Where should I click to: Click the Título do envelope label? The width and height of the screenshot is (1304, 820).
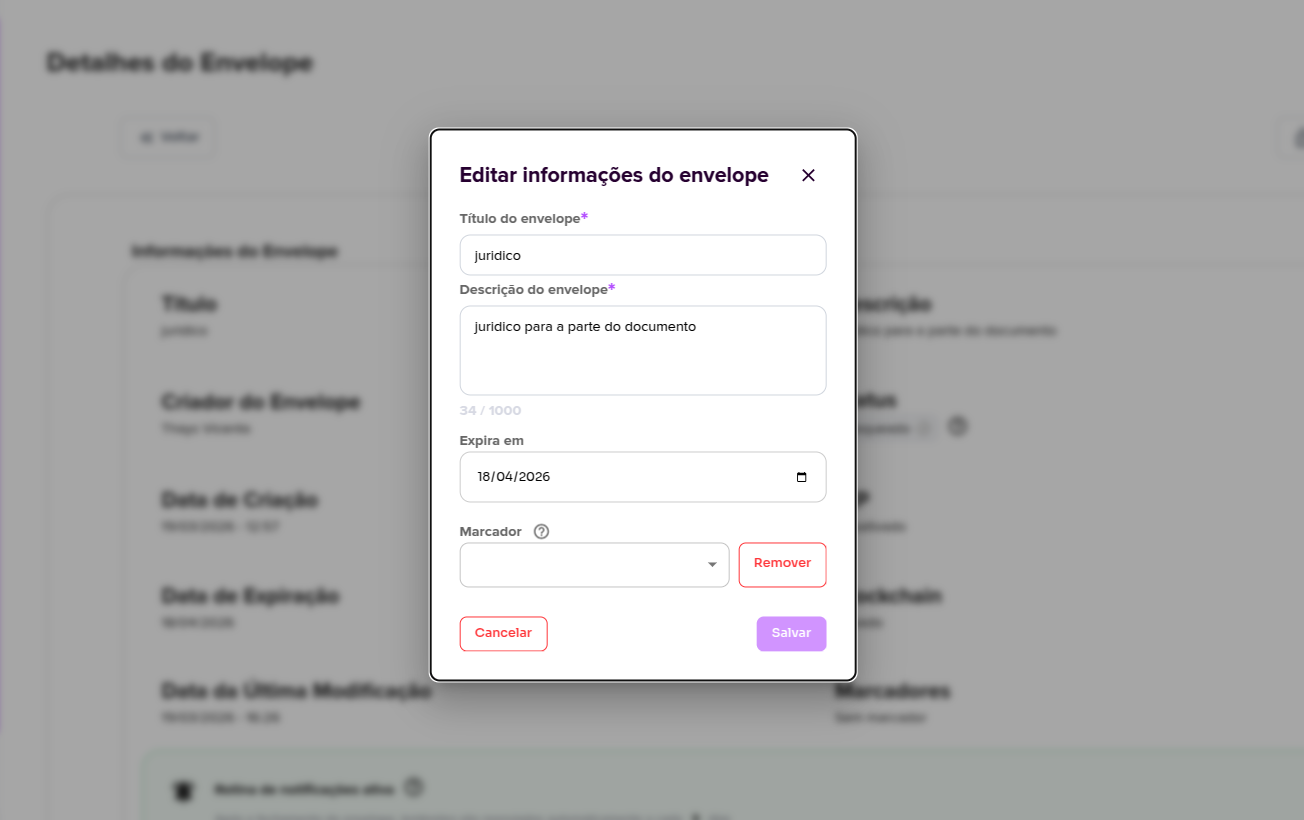click(519, 219)
